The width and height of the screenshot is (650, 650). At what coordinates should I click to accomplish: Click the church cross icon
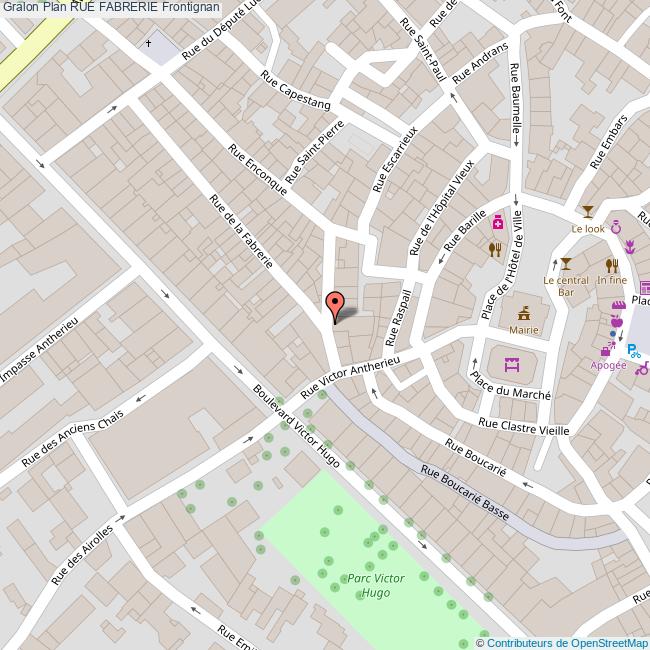pyautogui.click(x=151, y=43)
